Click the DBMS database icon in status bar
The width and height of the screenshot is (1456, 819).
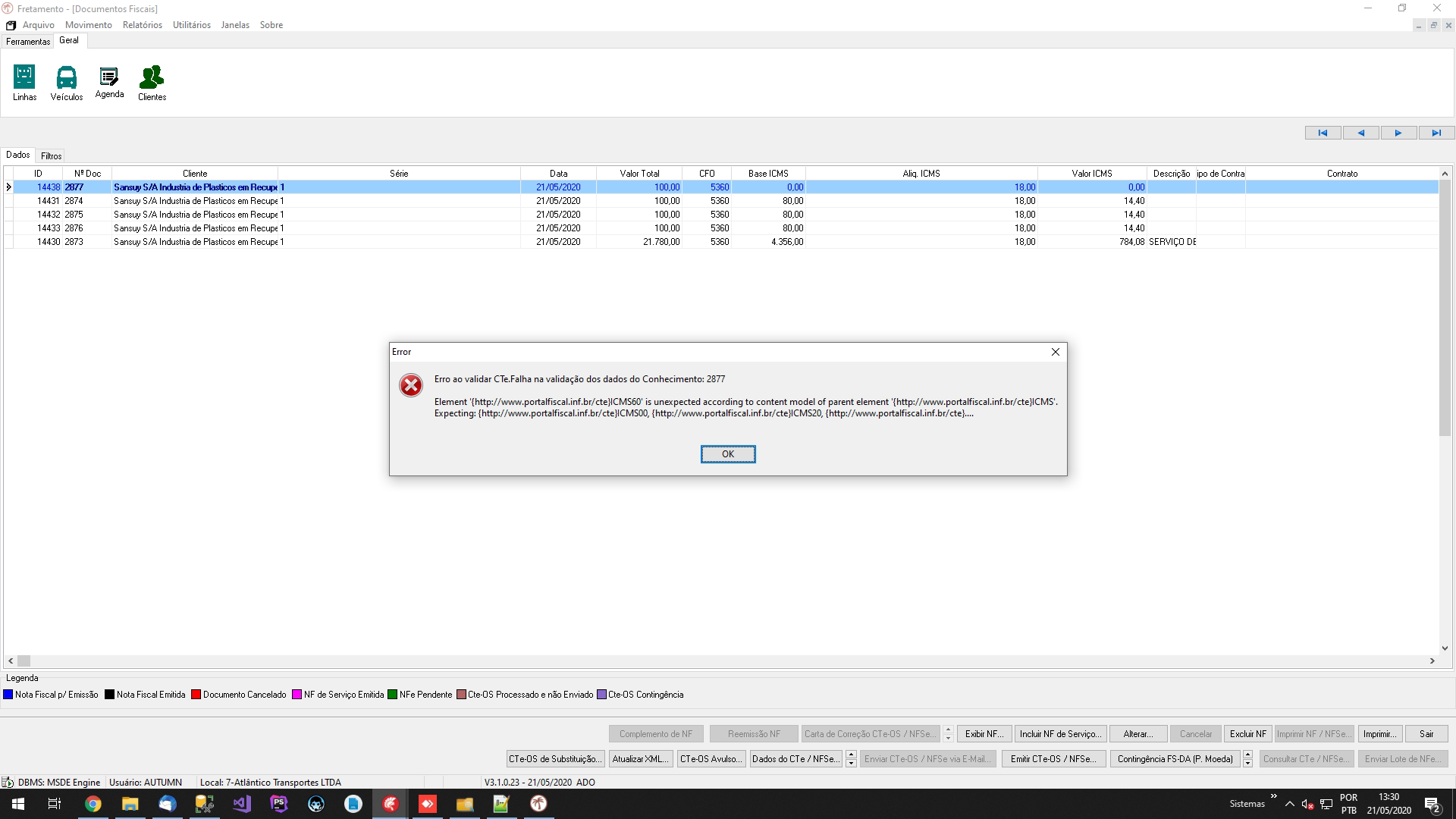coord(8,782)
